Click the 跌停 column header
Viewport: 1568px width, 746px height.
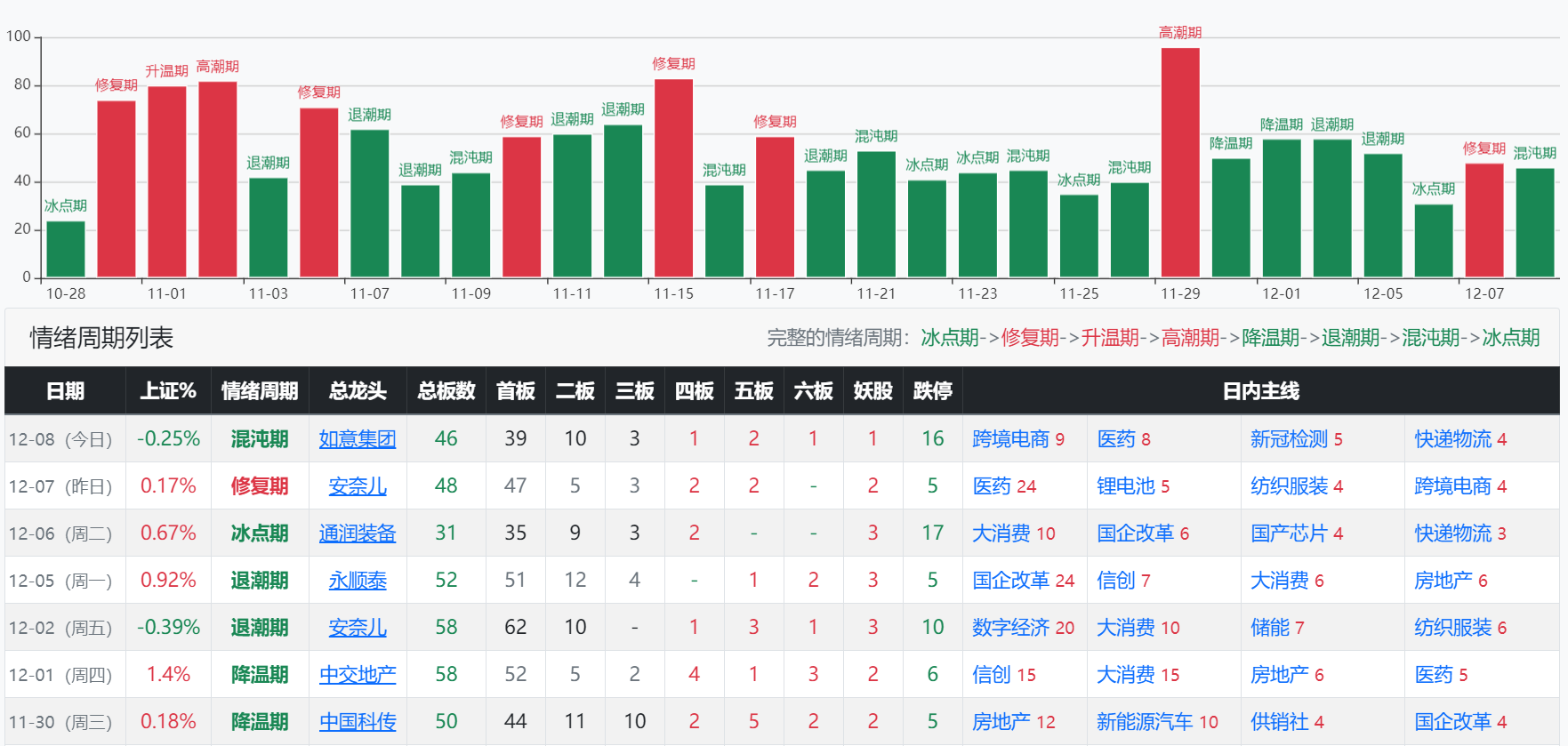pyautogui.click(x=932, y=391)
